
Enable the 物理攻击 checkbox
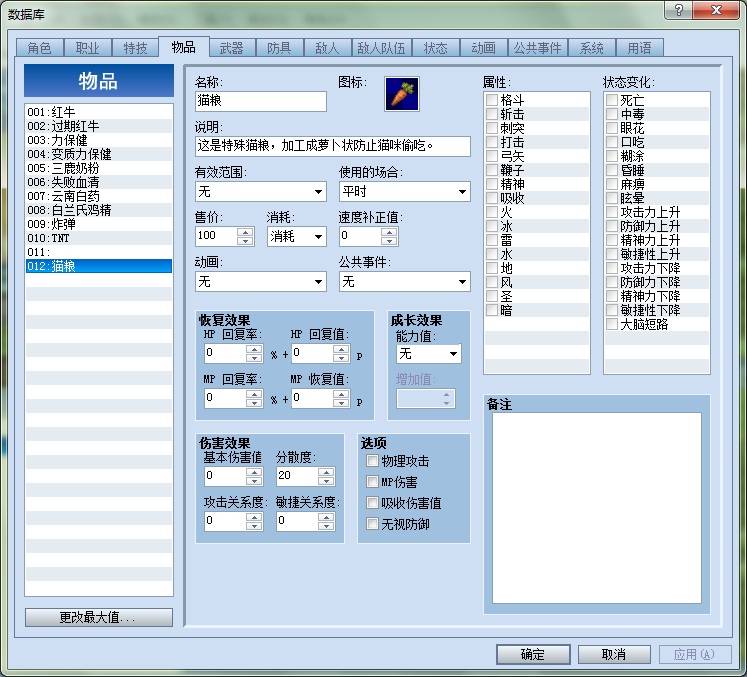pos(372,461)
